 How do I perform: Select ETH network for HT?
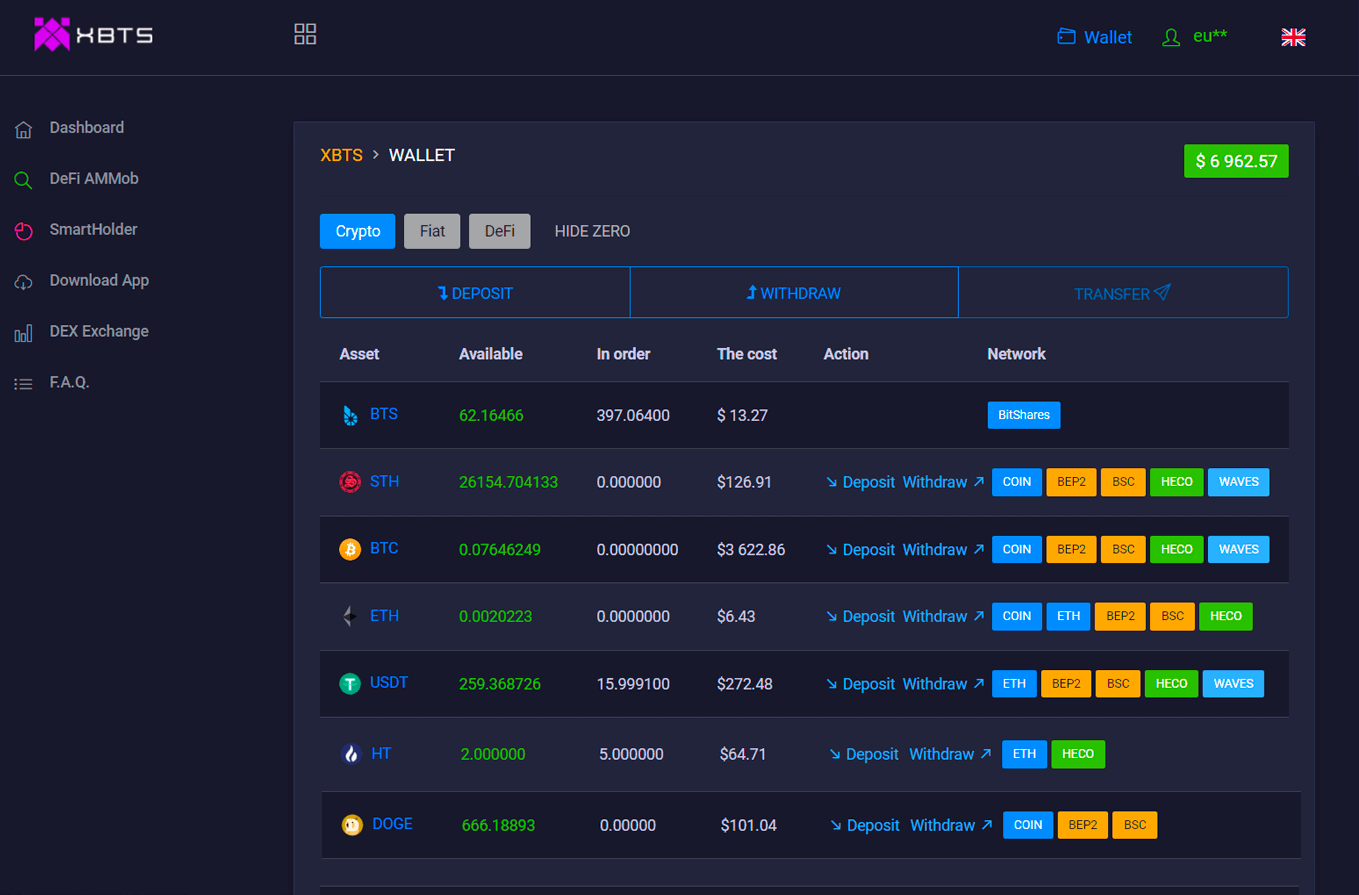point(1024,754)
